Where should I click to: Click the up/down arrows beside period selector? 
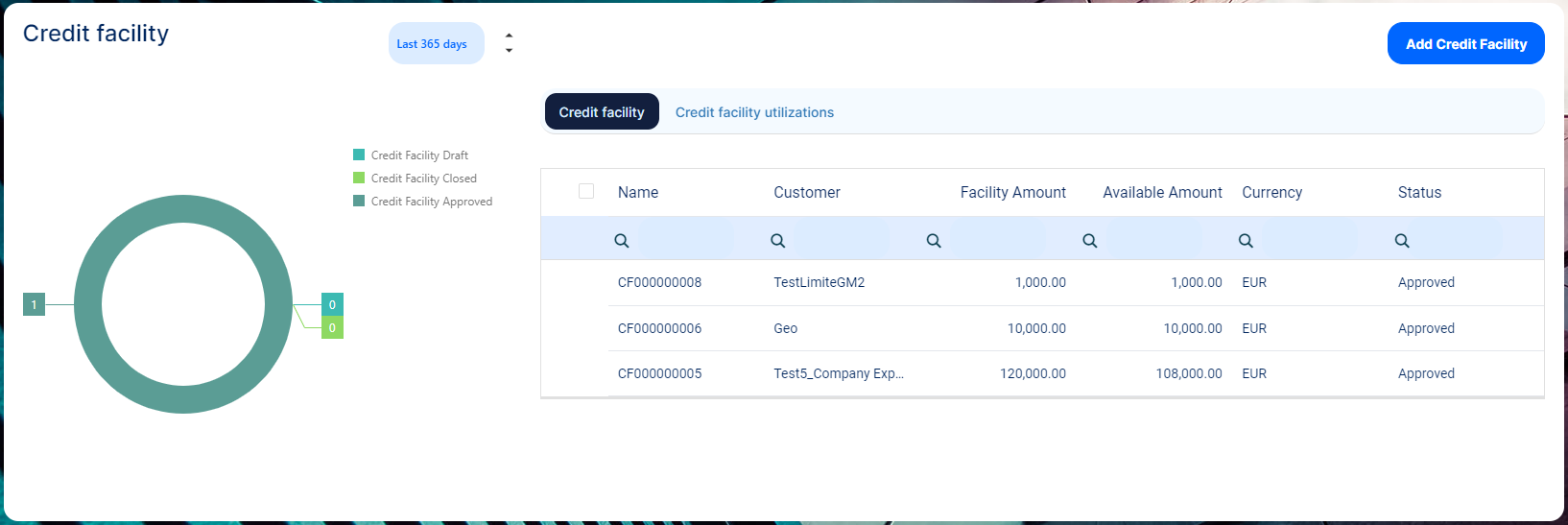[509, 43]
